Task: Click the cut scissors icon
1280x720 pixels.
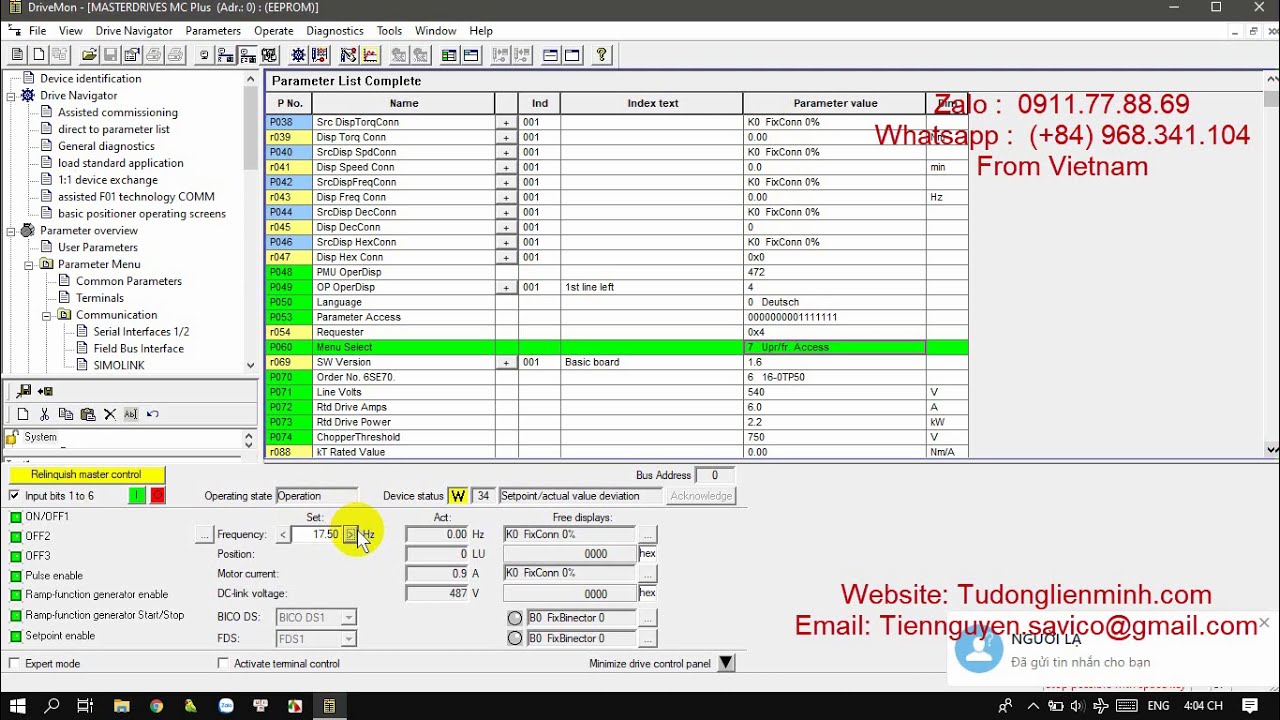Action: pos(44,414)
